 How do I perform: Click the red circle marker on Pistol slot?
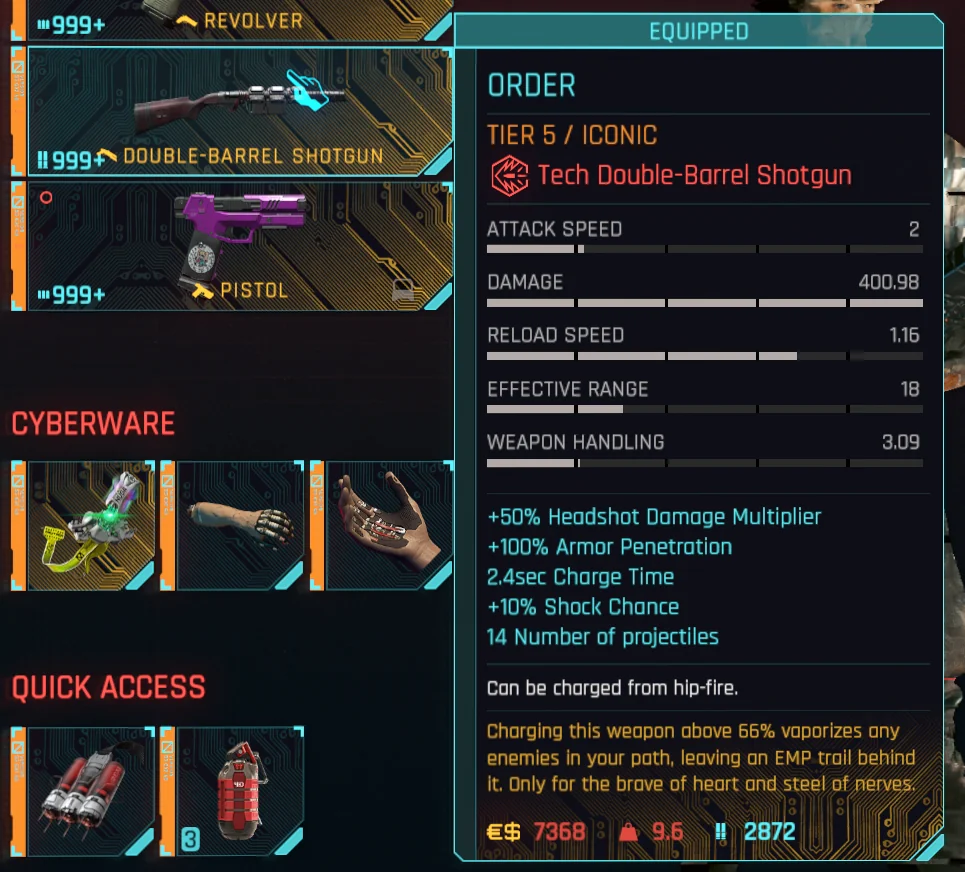click(46, 198)
